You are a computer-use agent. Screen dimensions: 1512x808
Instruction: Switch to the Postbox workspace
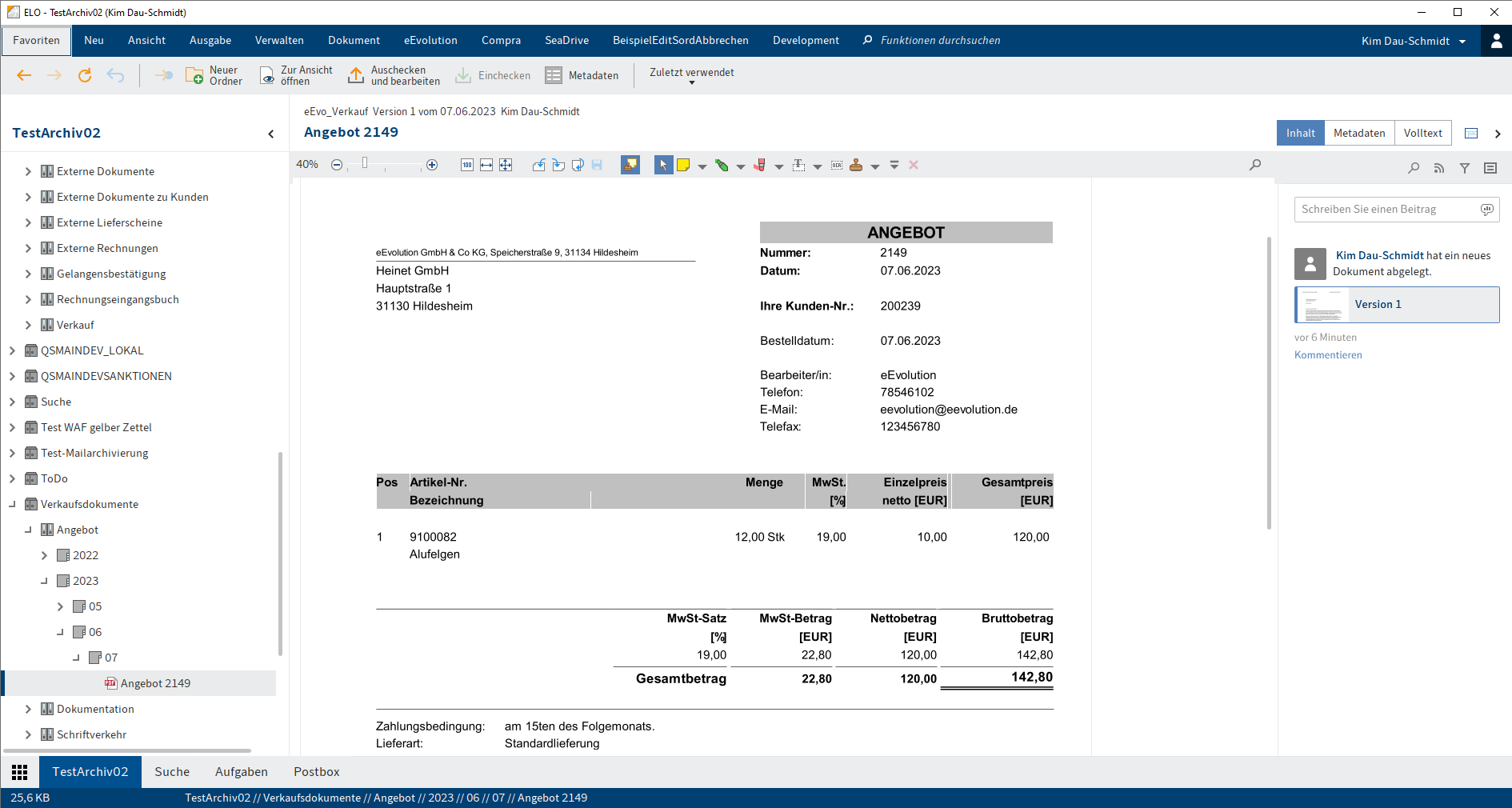(316, 772)
